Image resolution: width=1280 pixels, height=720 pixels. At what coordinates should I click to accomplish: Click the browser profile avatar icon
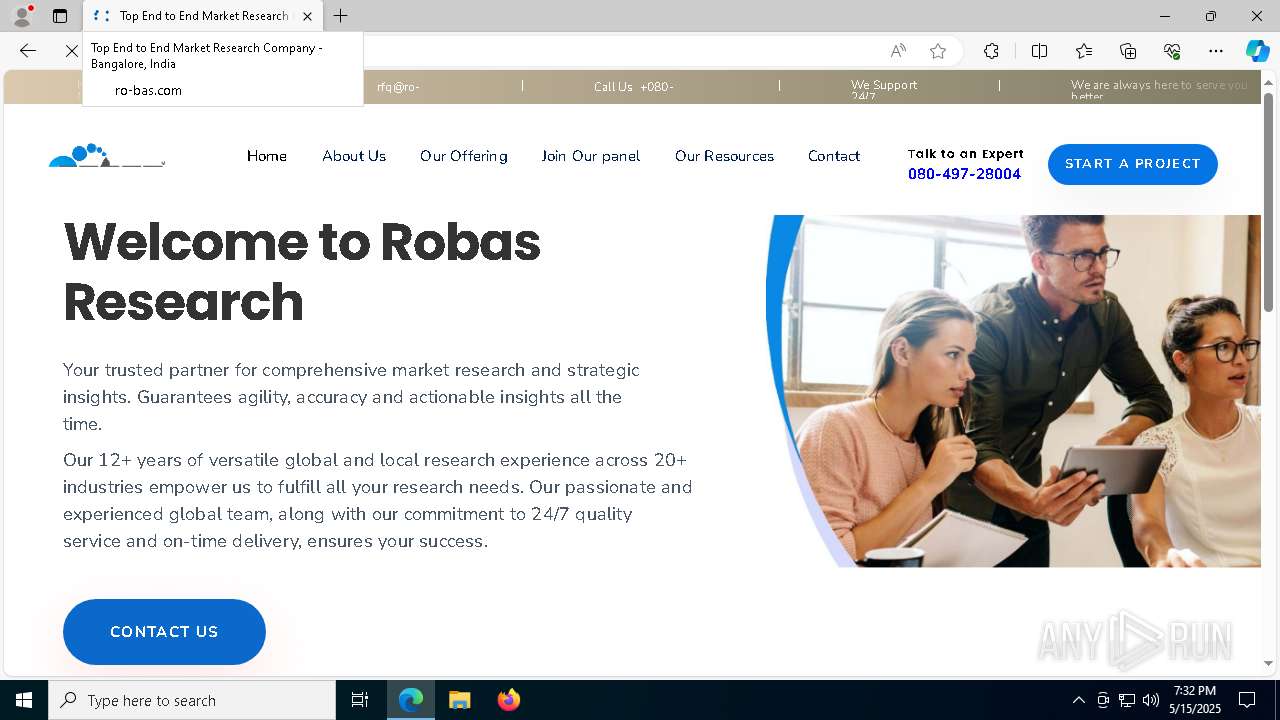pos(21,16)
